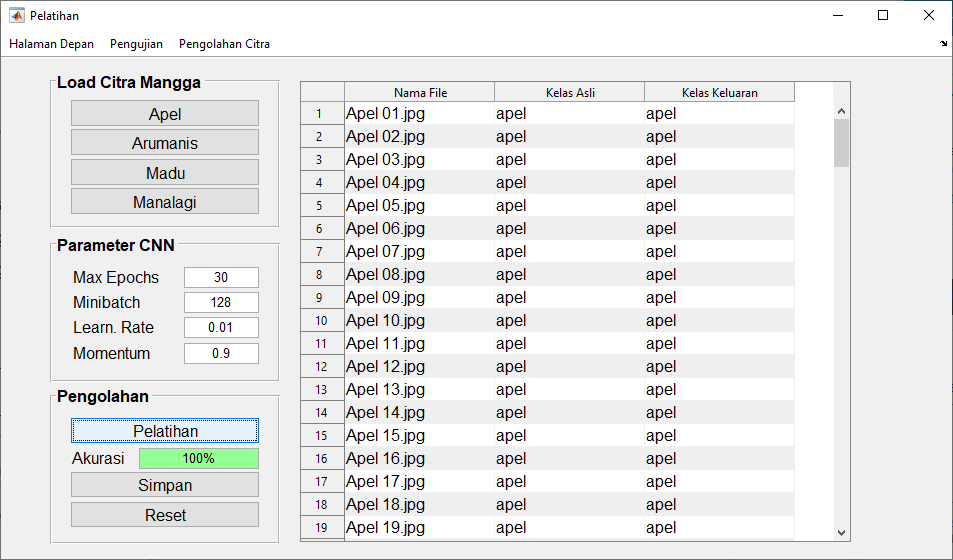Select the Manalagi button
The image size is (953, 560).
165,202
